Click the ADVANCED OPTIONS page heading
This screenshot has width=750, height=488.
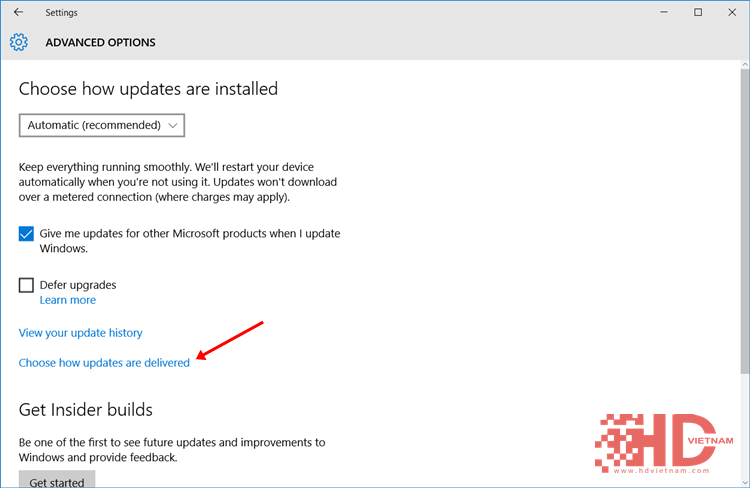coord(100,43)
